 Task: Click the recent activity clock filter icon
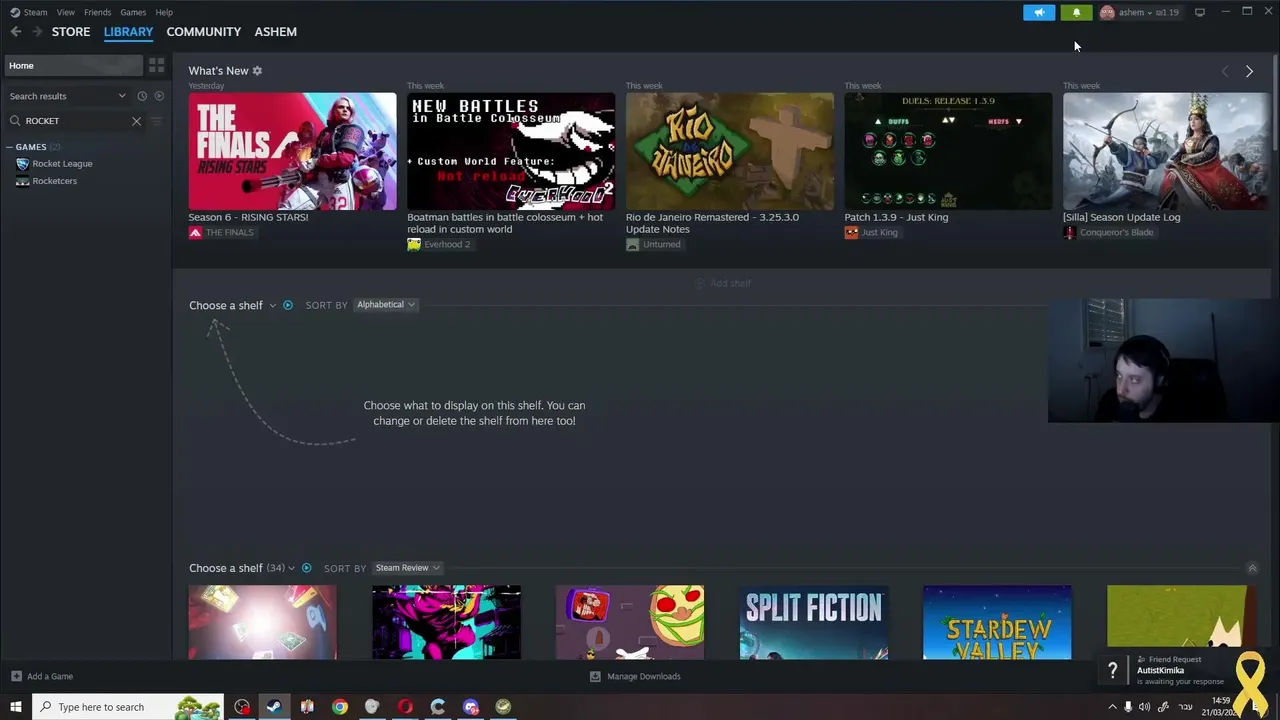(142, 96)
